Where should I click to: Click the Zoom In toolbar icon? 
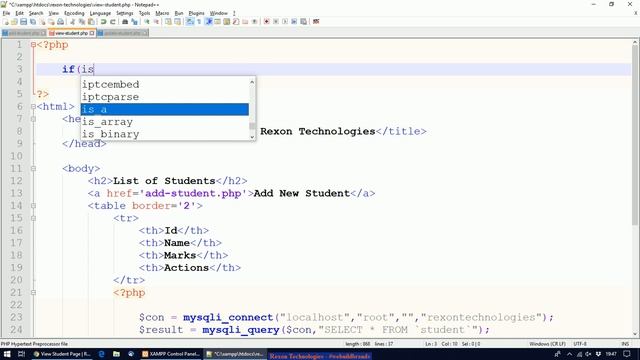coord(147,22)
